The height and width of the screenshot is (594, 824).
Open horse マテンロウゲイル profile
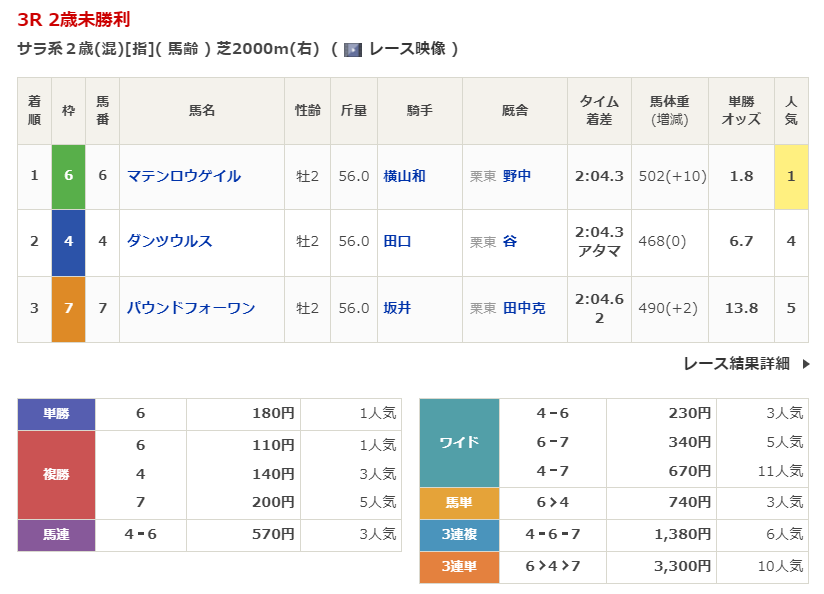[x=184, y=176]
